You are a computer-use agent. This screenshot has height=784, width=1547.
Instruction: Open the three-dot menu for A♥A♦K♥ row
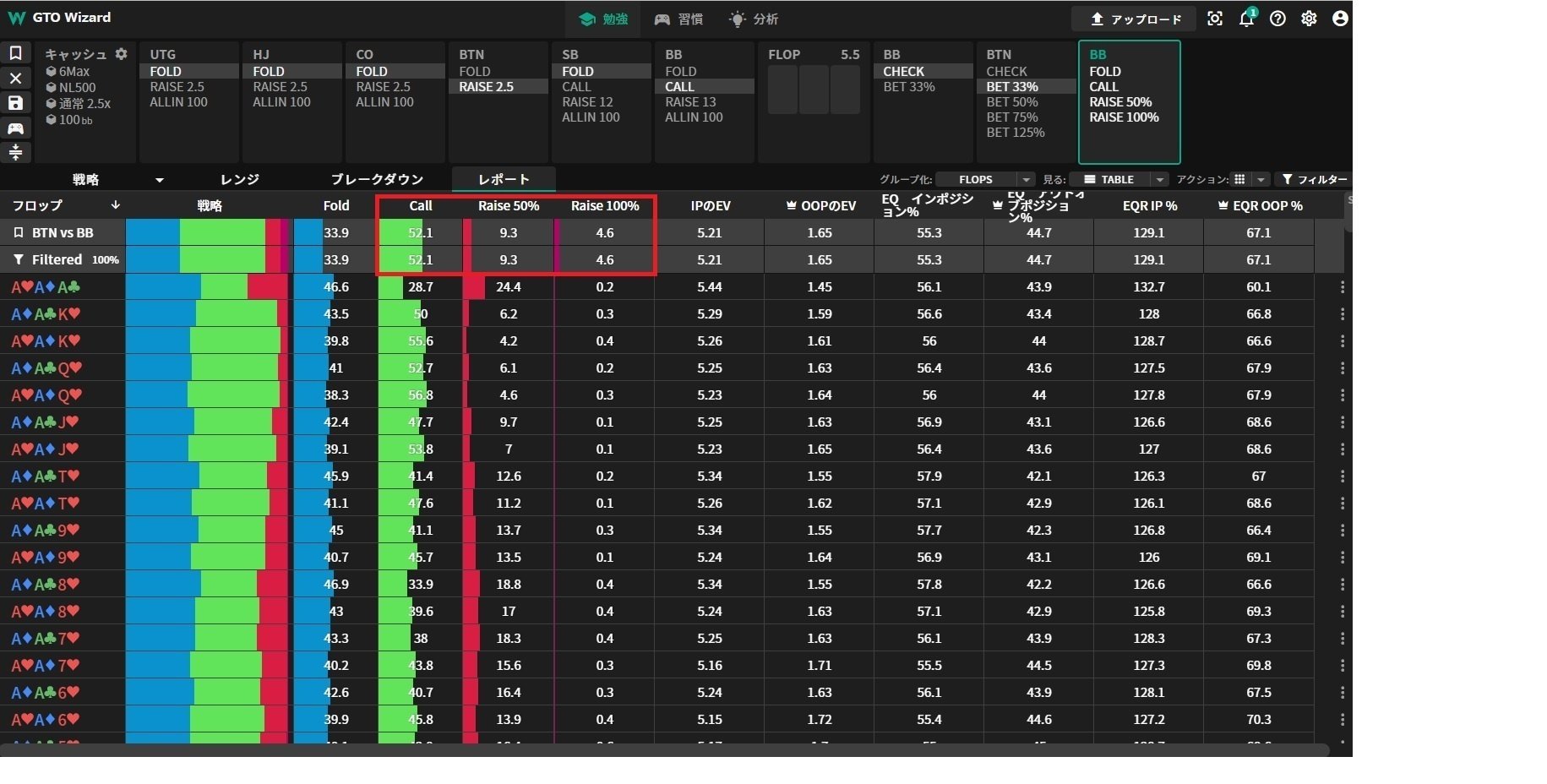coord(1343,341)
